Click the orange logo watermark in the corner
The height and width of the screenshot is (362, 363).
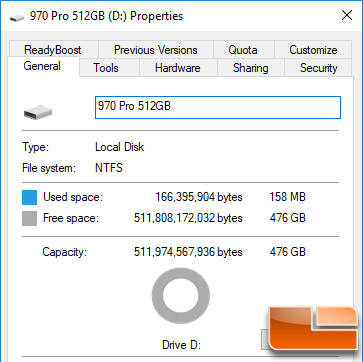pos(314,328)
